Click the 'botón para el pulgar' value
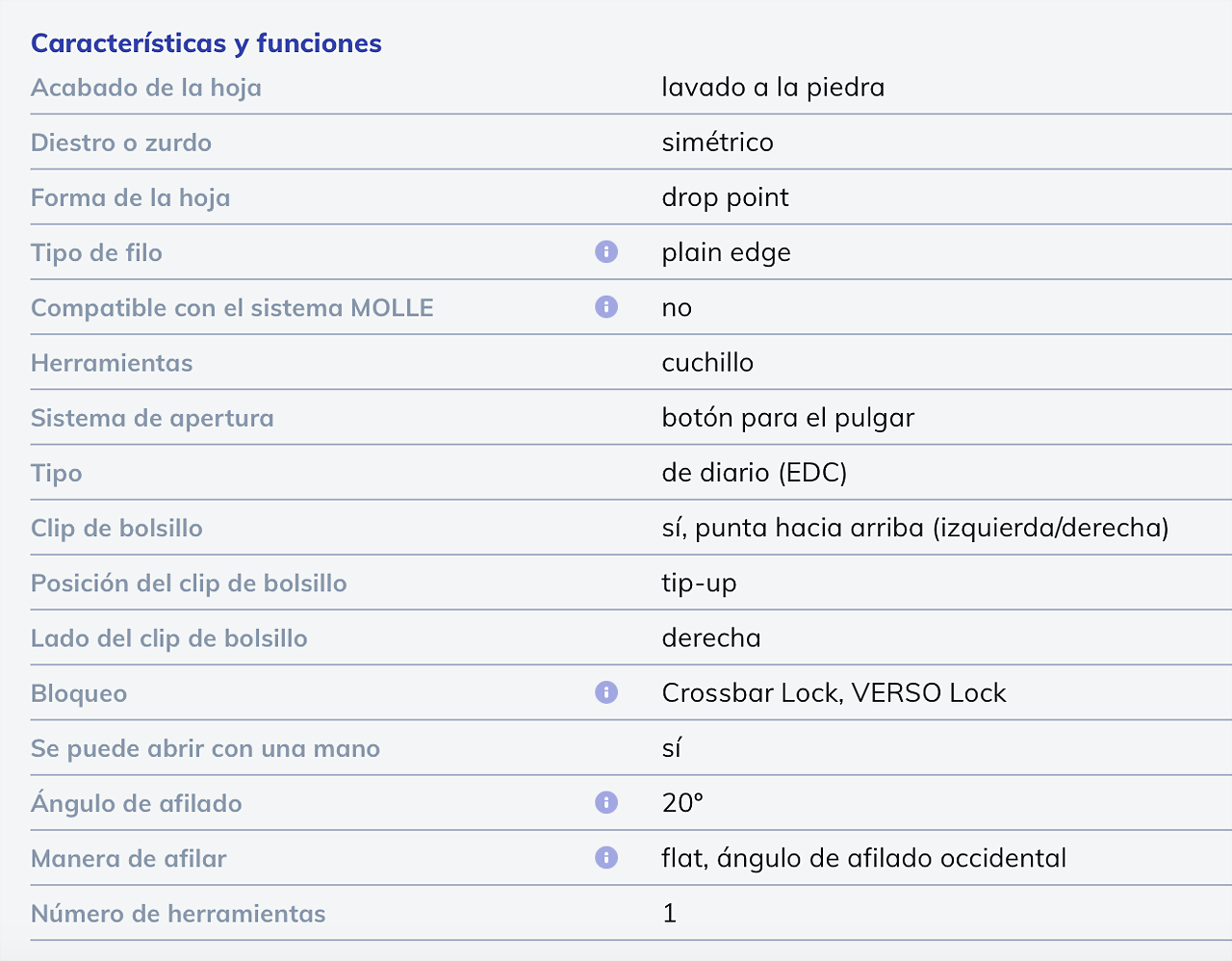Screen dimensions: 1232x961 [x=787, y=418]
